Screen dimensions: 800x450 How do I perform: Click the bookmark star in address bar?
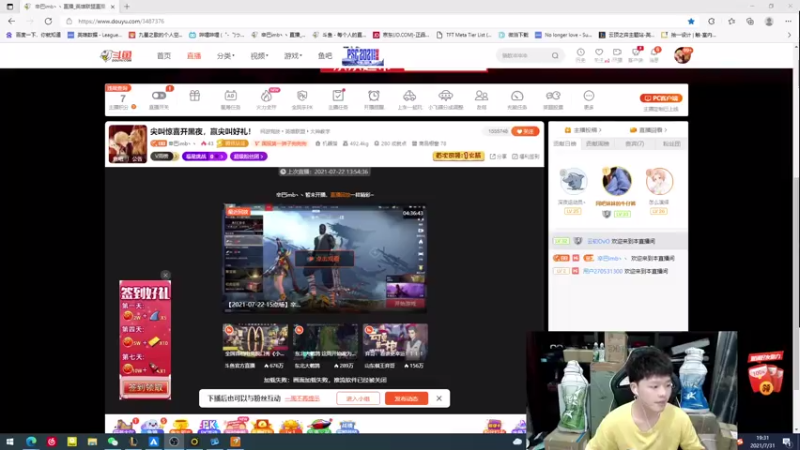(x=691, y=21)
